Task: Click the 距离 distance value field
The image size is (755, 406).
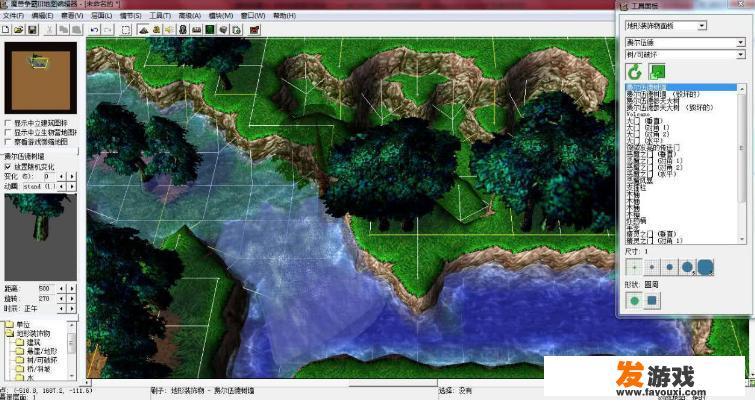Action: (47, 288)
